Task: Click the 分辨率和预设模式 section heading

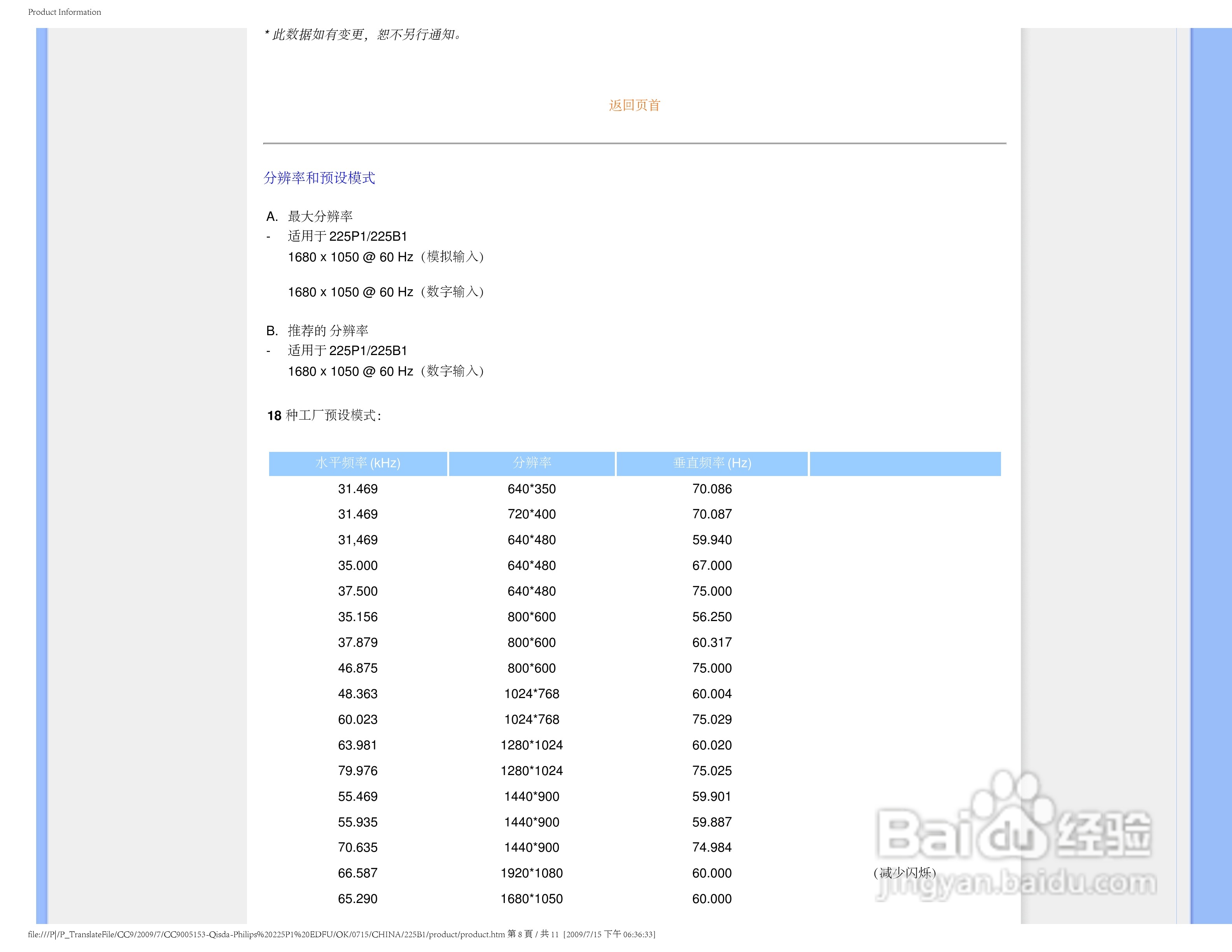Action: [x=319, y=178]
